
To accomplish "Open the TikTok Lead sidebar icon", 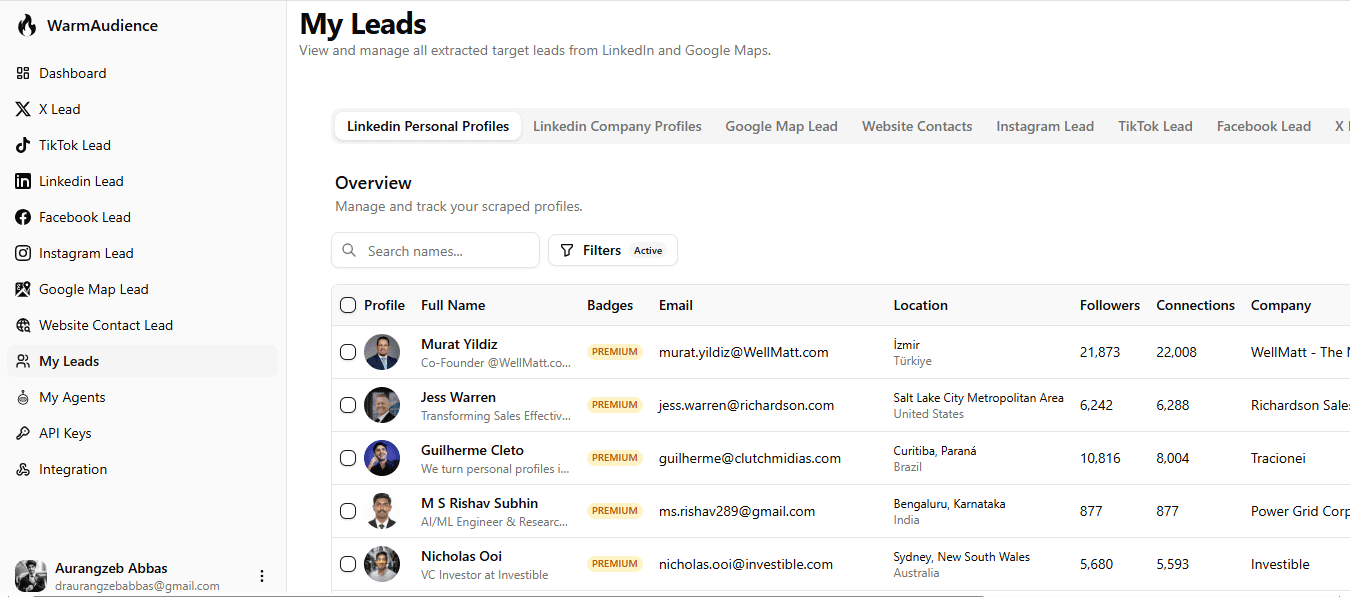I will (x=23, y=145).
